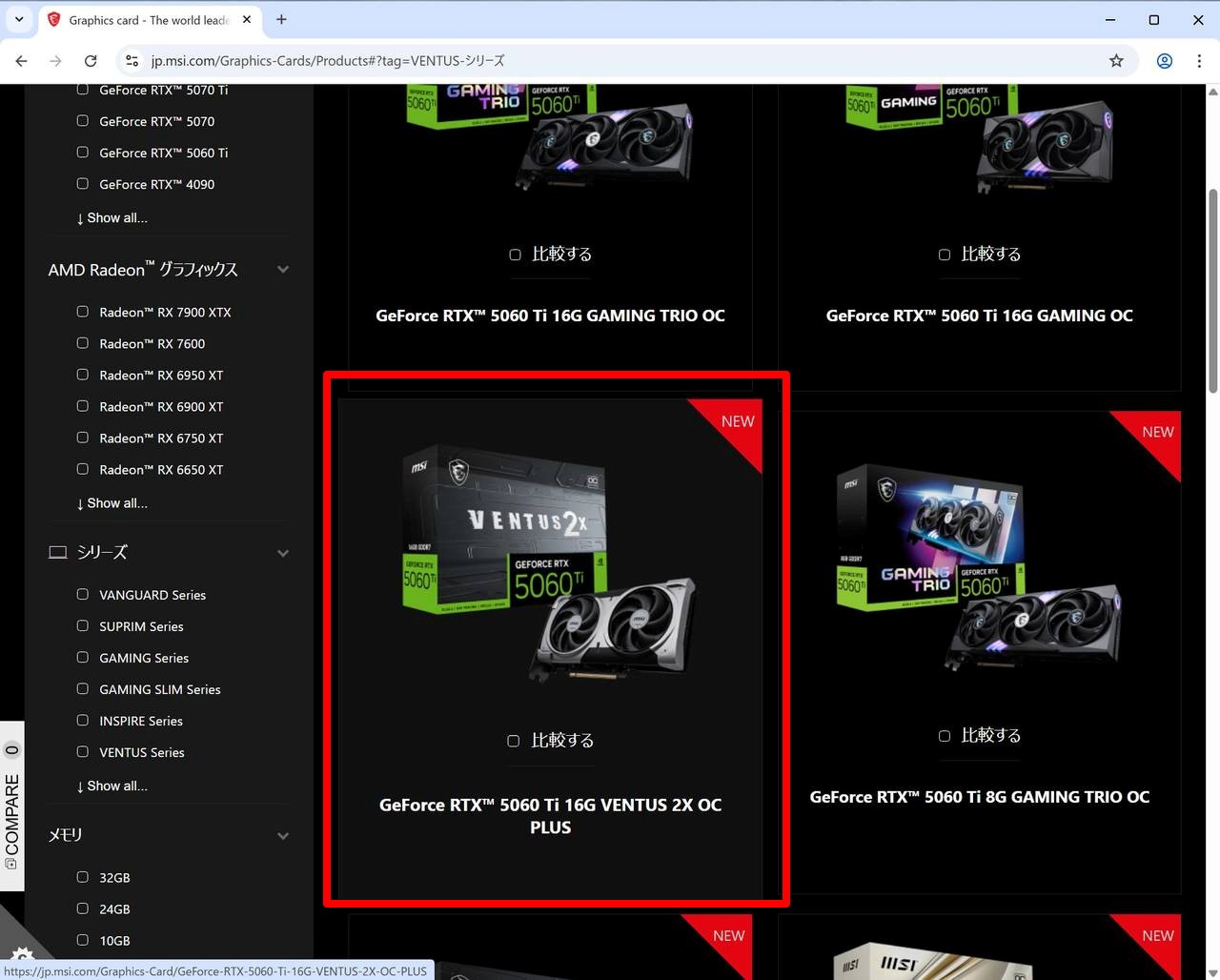Tick 比較する for 5060 Ti 8G GAMING TRIO OC
The width and height of the screenshot is (1220, 980).
pos(945,736)
